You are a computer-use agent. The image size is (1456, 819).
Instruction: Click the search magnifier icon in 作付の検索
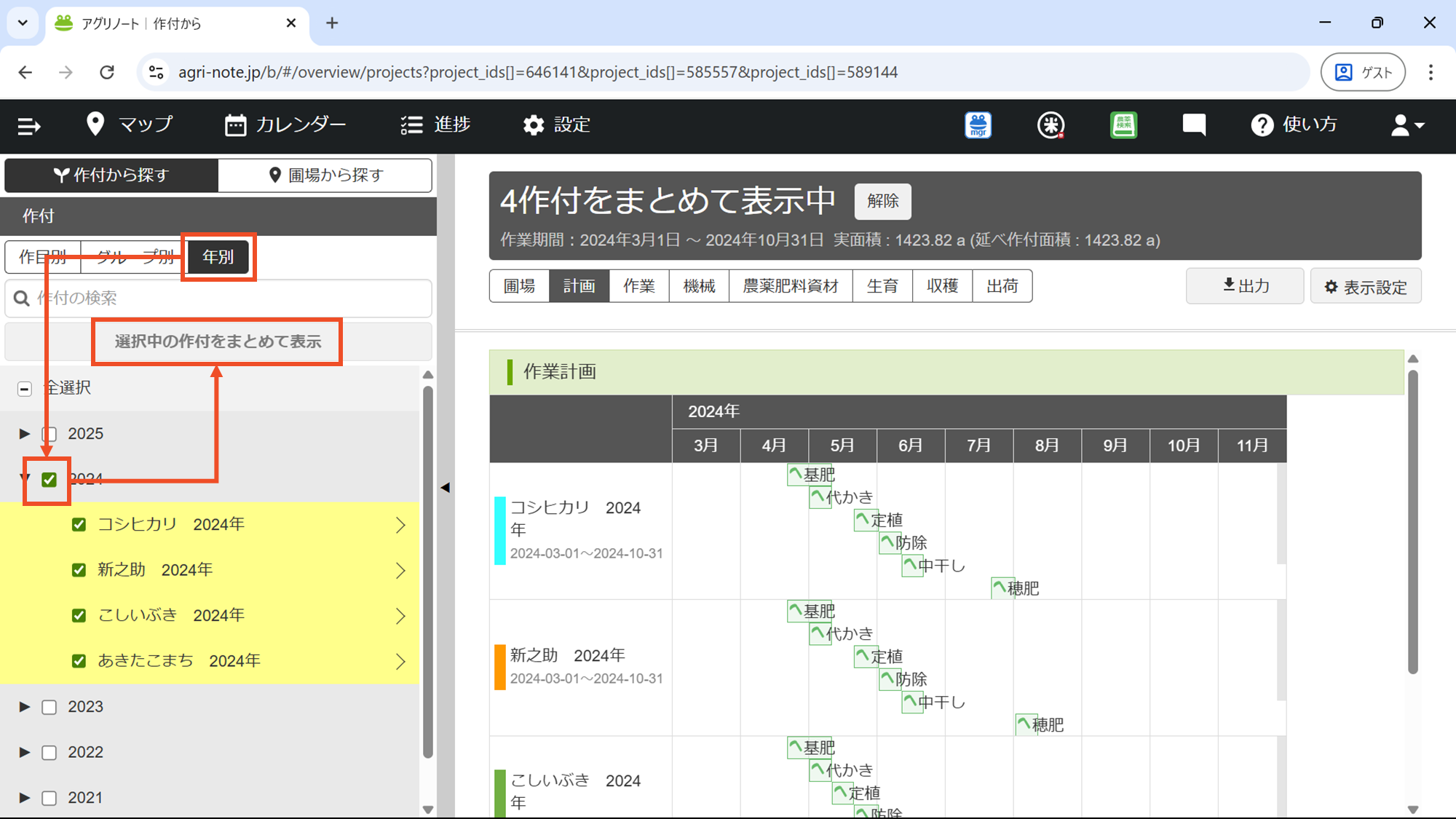click(22, 298)
